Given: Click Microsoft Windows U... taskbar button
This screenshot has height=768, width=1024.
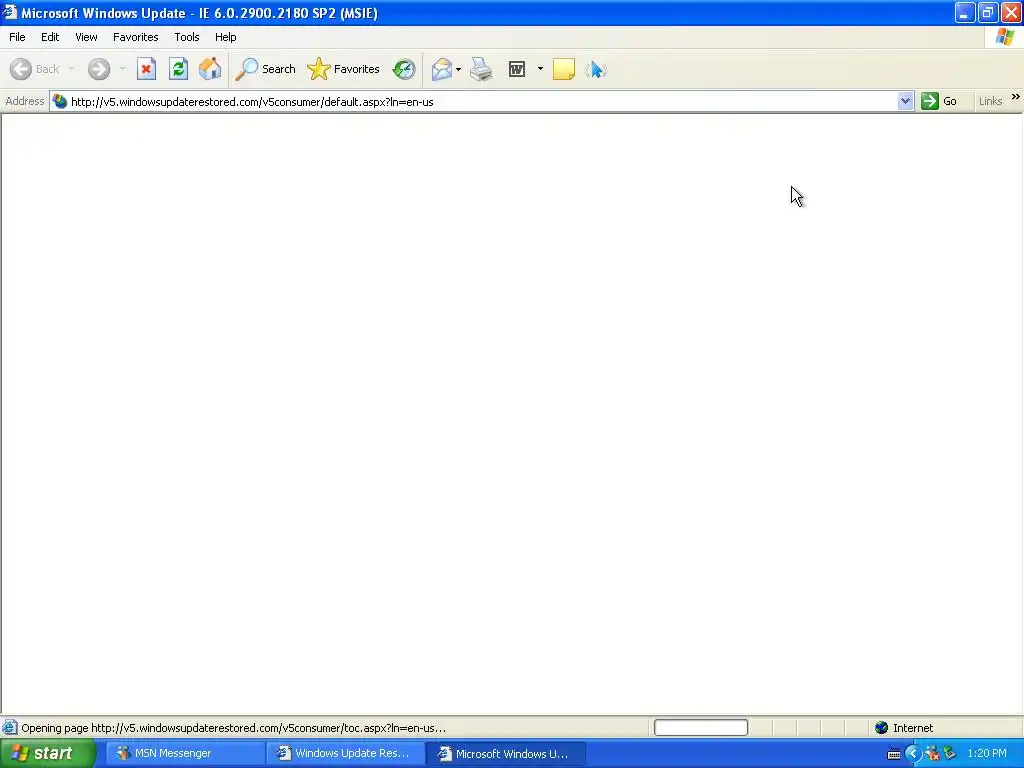Looking at the screenshot, I should [x=505, y=754].
